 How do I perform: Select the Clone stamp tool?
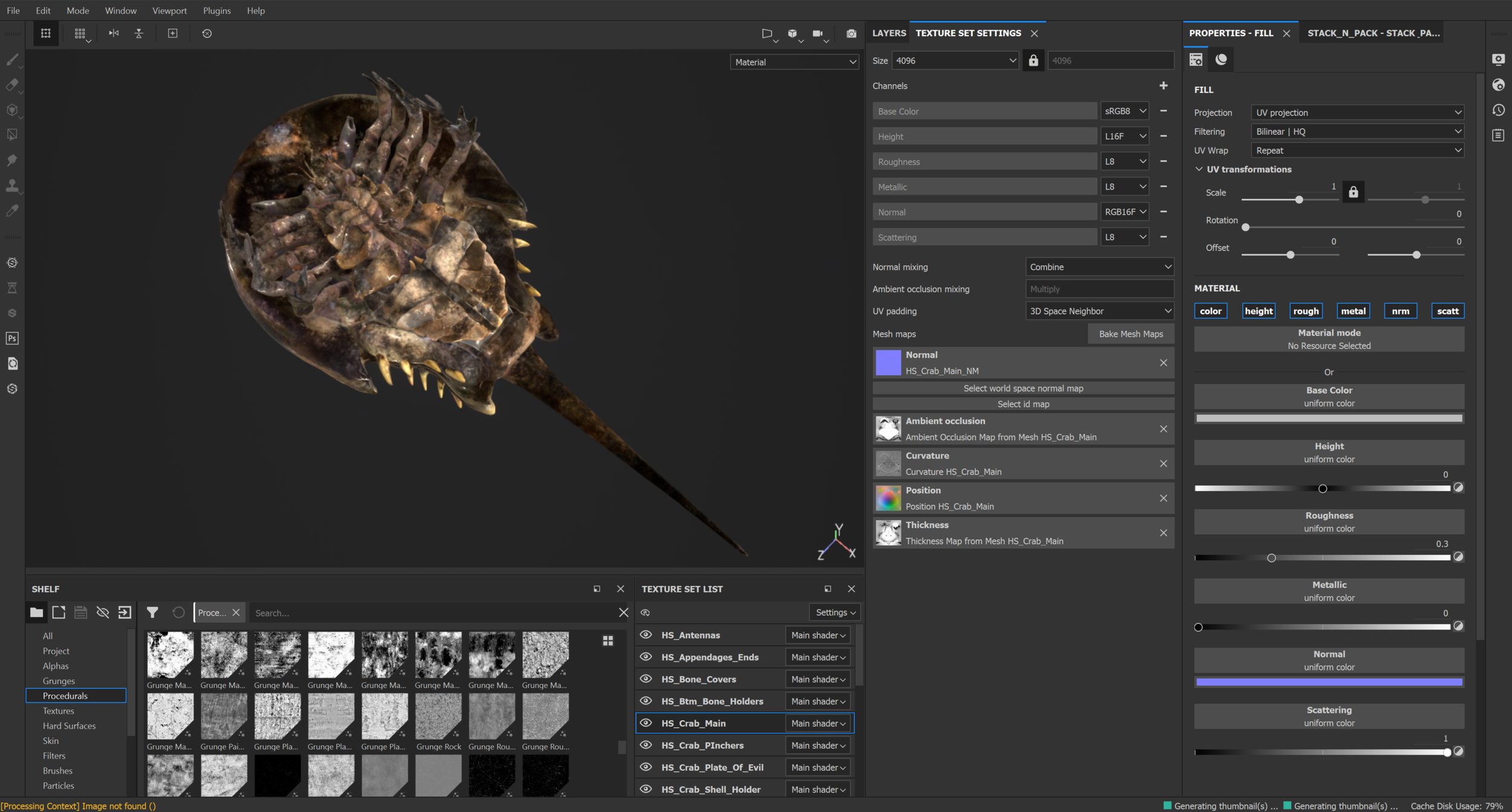12,186
